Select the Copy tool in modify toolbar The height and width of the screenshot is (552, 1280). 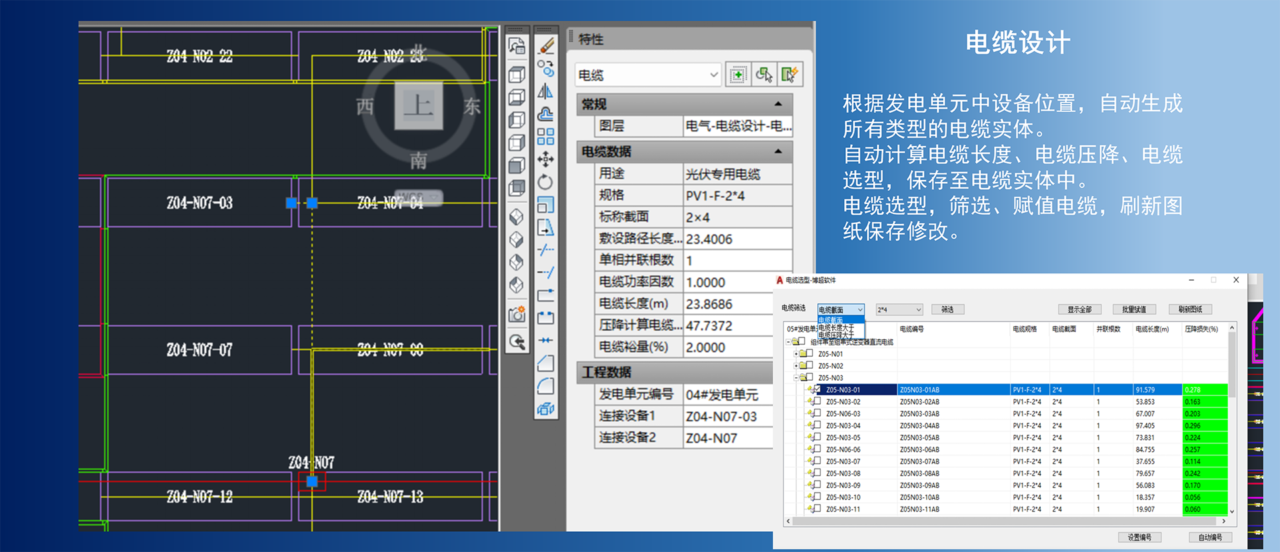[x=546, y=68]
